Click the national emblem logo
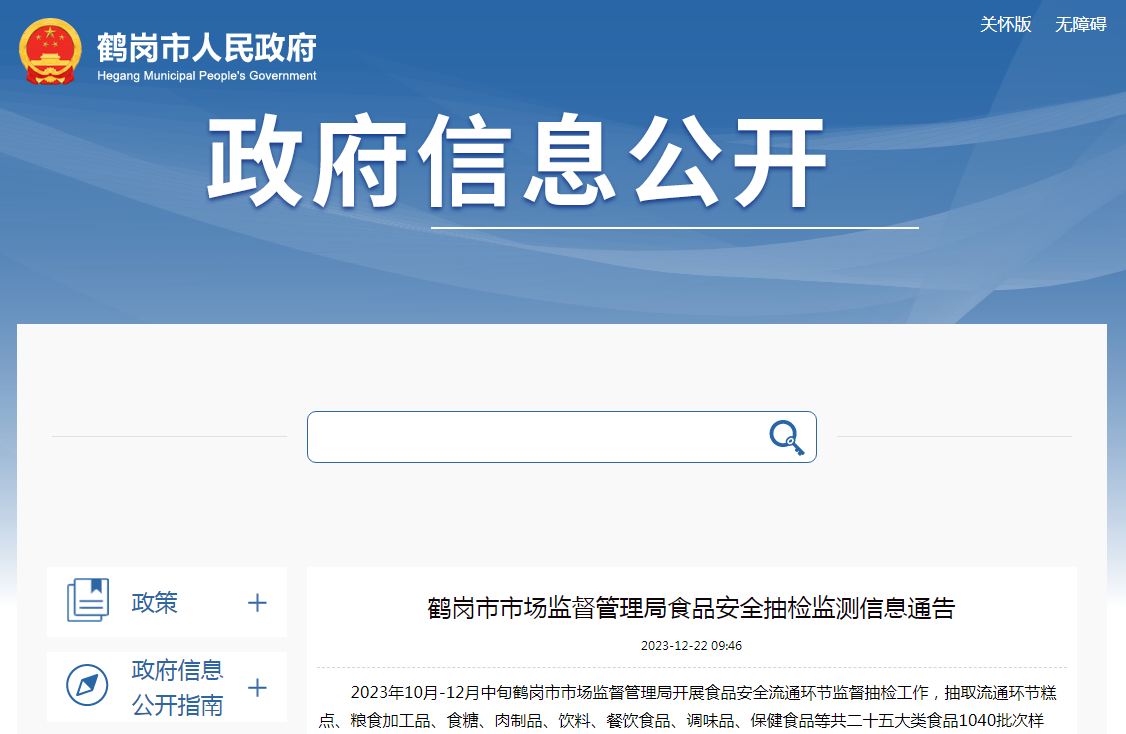The image size is (1126, 734). pos(50,52)
